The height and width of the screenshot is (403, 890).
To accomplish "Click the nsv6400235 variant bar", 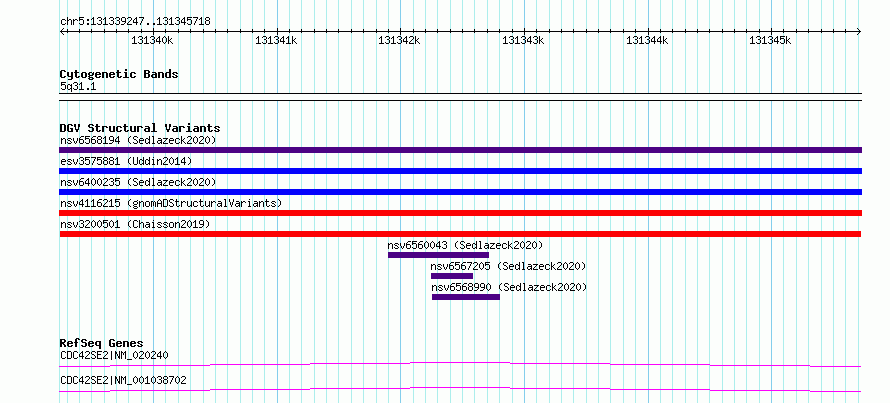I will (460, 192).
